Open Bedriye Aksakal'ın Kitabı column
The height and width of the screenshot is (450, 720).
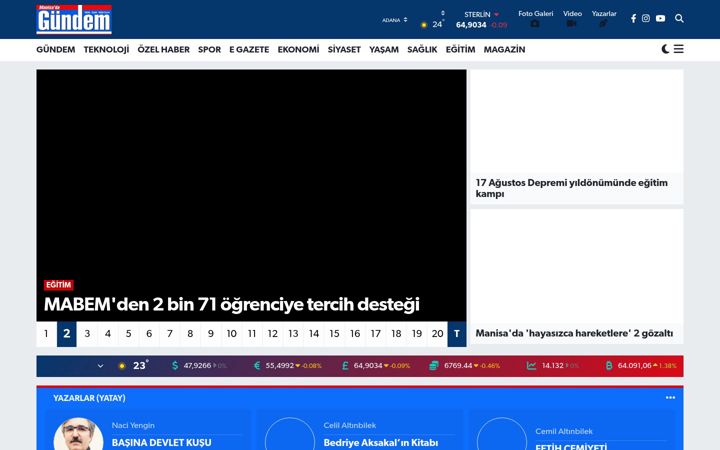[381, 443]
